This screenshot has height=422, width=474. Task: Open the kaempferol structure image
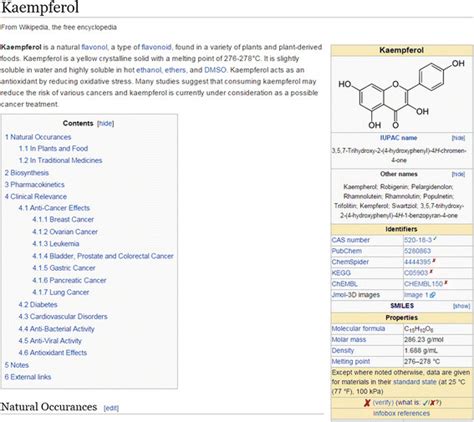coord(402,94)
